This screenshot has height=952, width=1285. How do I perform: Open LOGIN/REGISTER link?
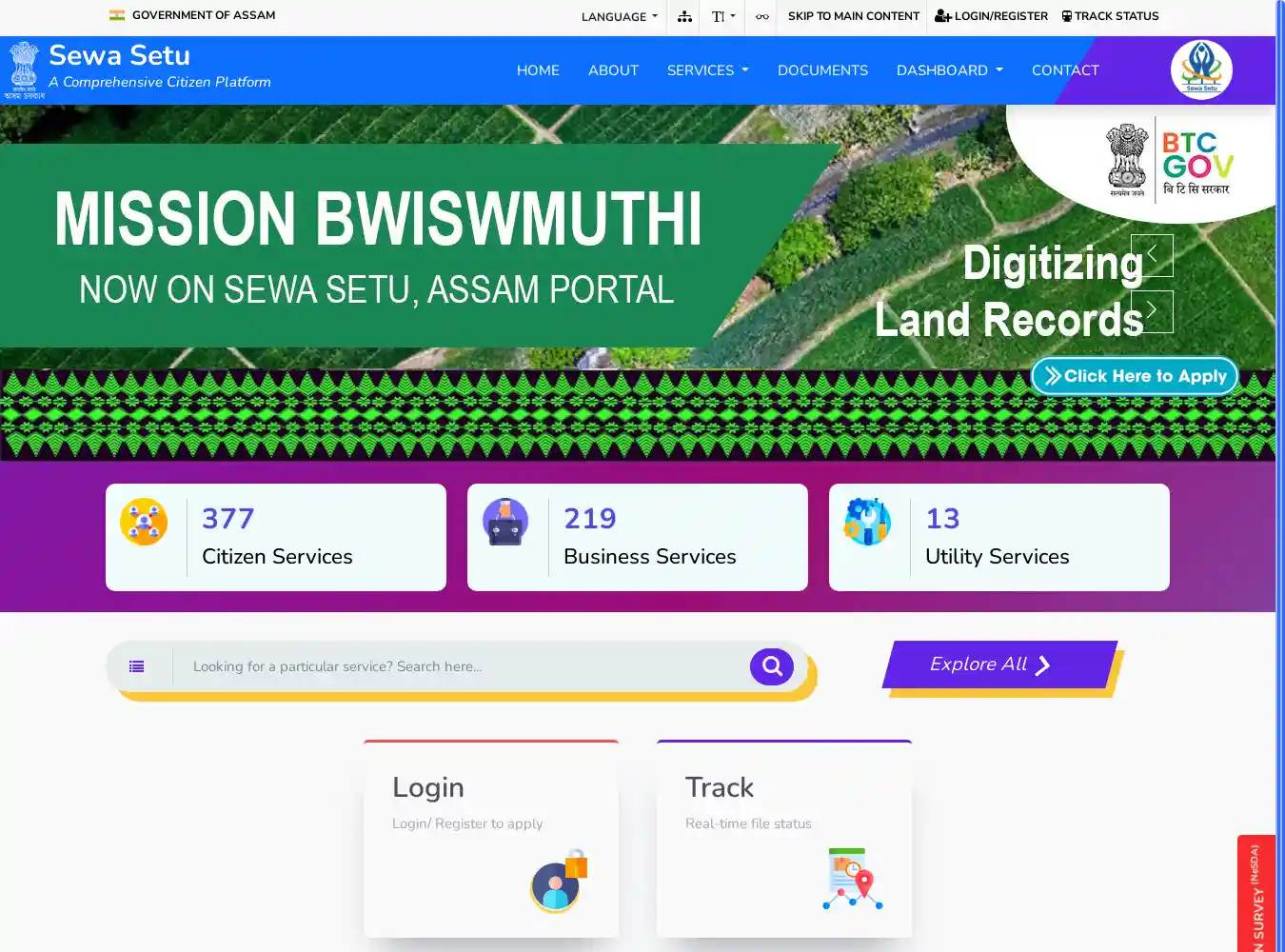991,16
